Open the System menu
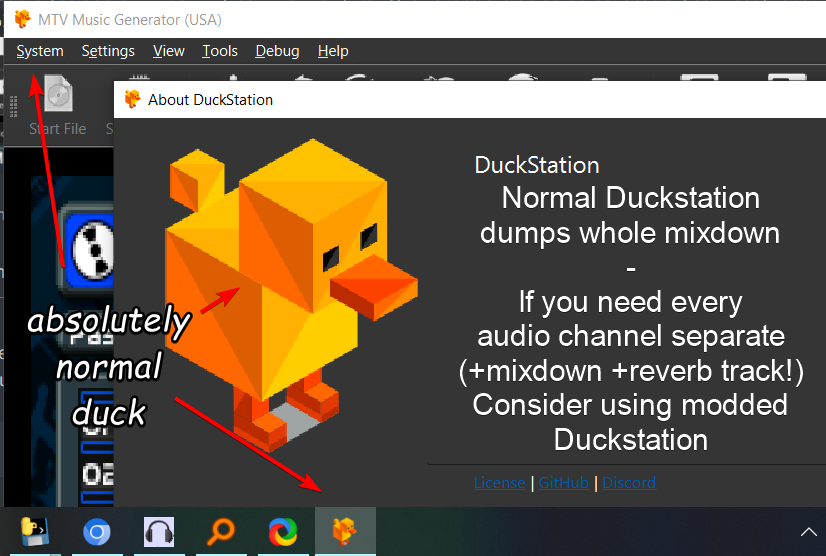Screen dimensions: 826x556 [x=40, y=51]
